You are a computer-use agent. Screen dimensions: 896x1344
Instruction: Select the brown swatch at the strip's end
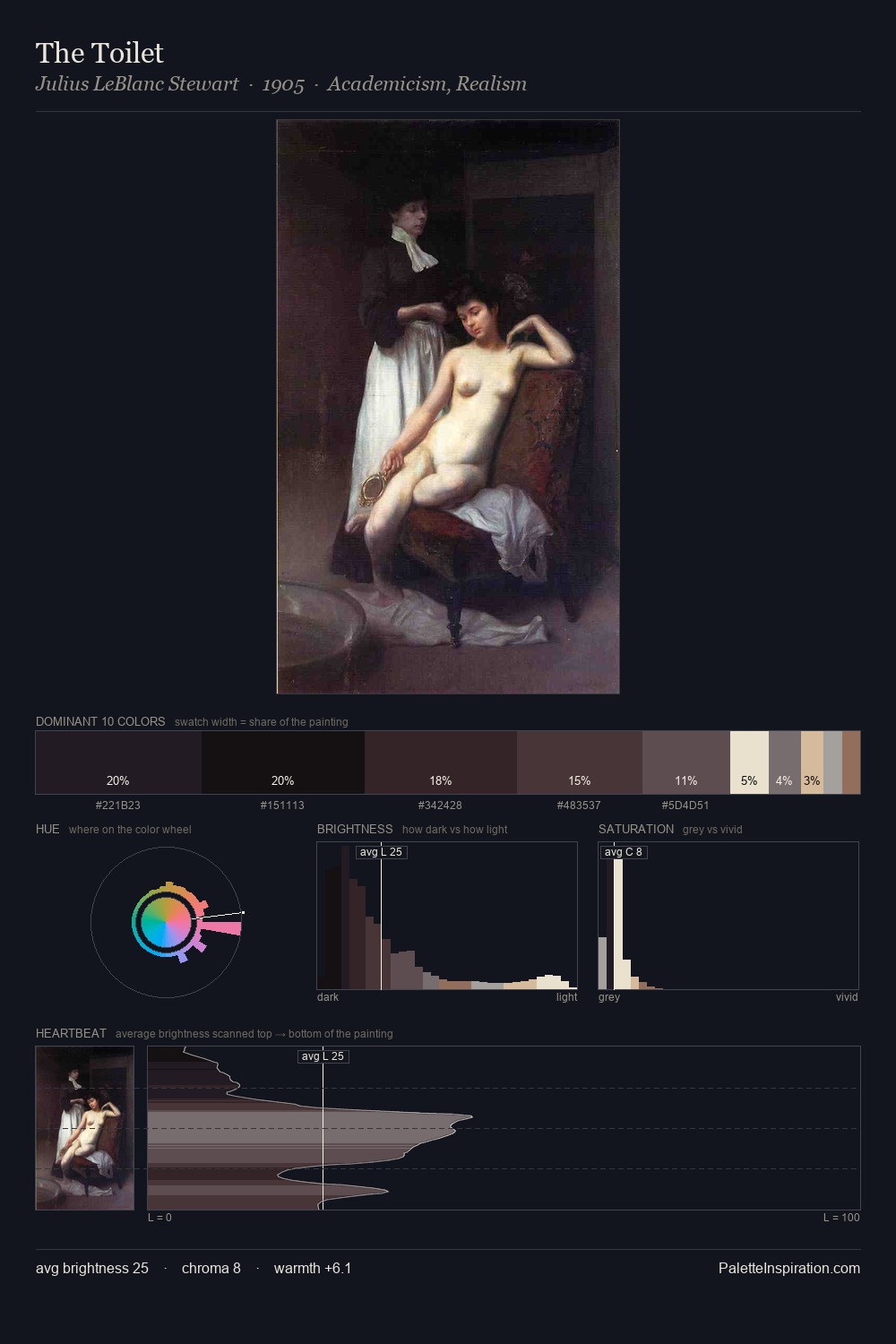coord(851,762)
